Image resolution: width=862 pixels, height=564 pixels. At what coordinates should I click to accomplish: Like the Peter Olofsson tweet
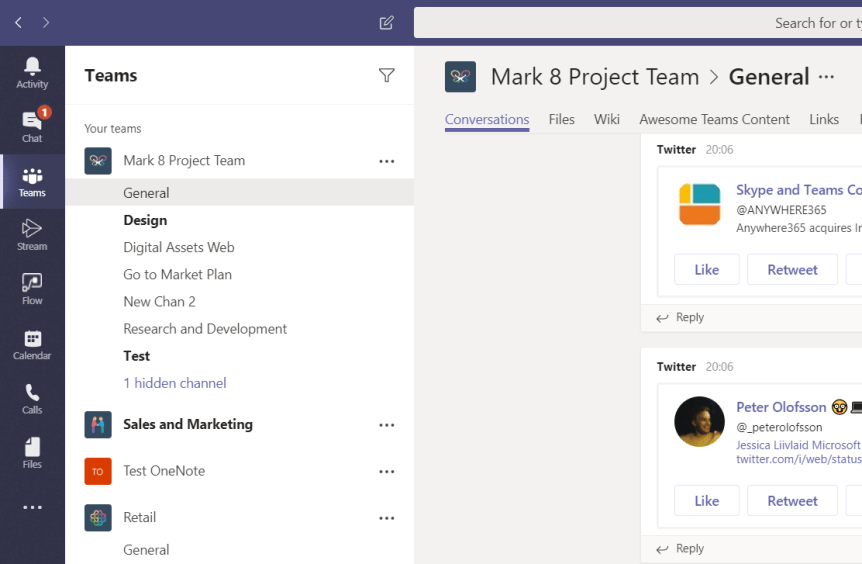pos(707,501)
